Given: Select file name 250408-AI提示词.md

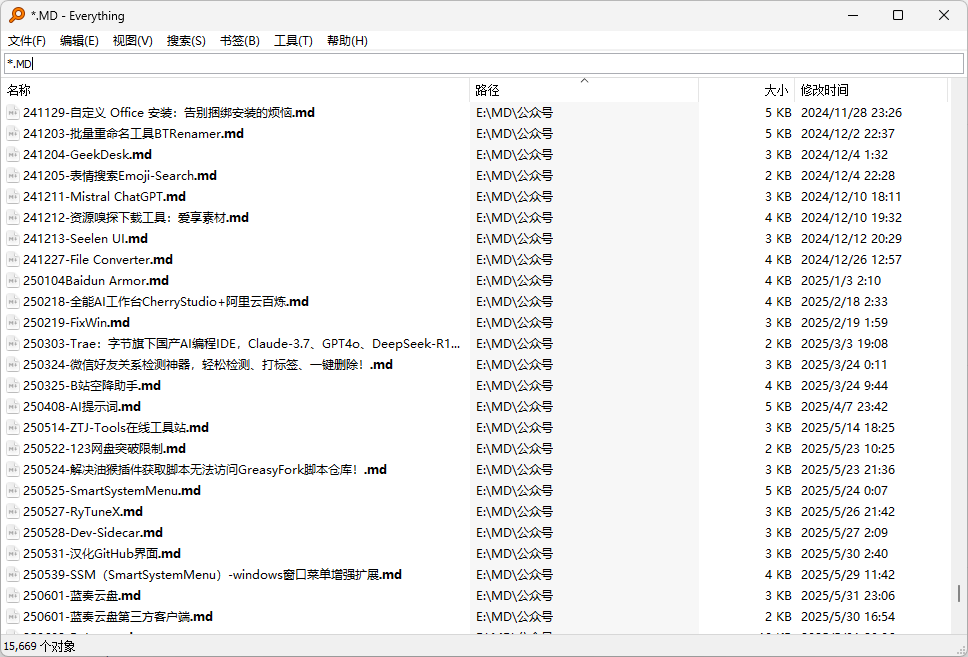Looking at the screenshot, I should [81, 406].
